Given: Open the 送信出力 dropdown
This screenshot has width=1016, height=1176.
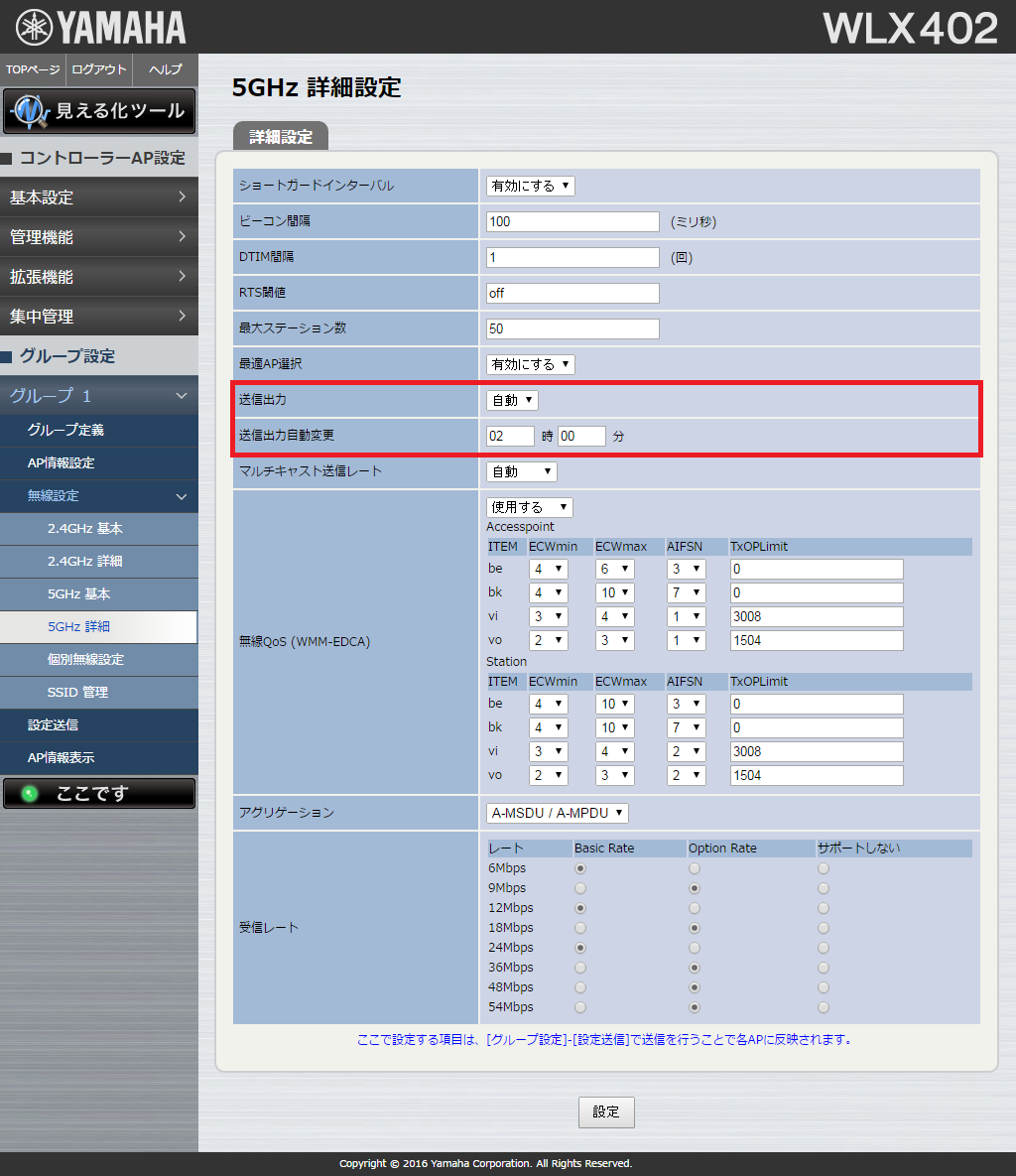Looking at the screenshot, I should [512, 400].
